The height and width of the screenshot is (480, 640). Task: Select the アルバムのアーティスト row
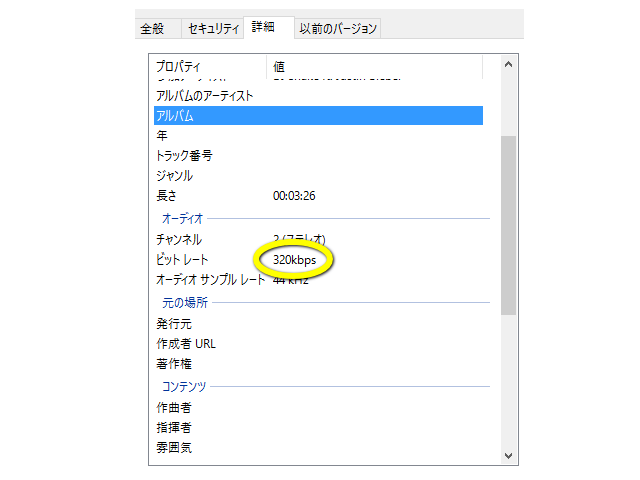[205, 96]
